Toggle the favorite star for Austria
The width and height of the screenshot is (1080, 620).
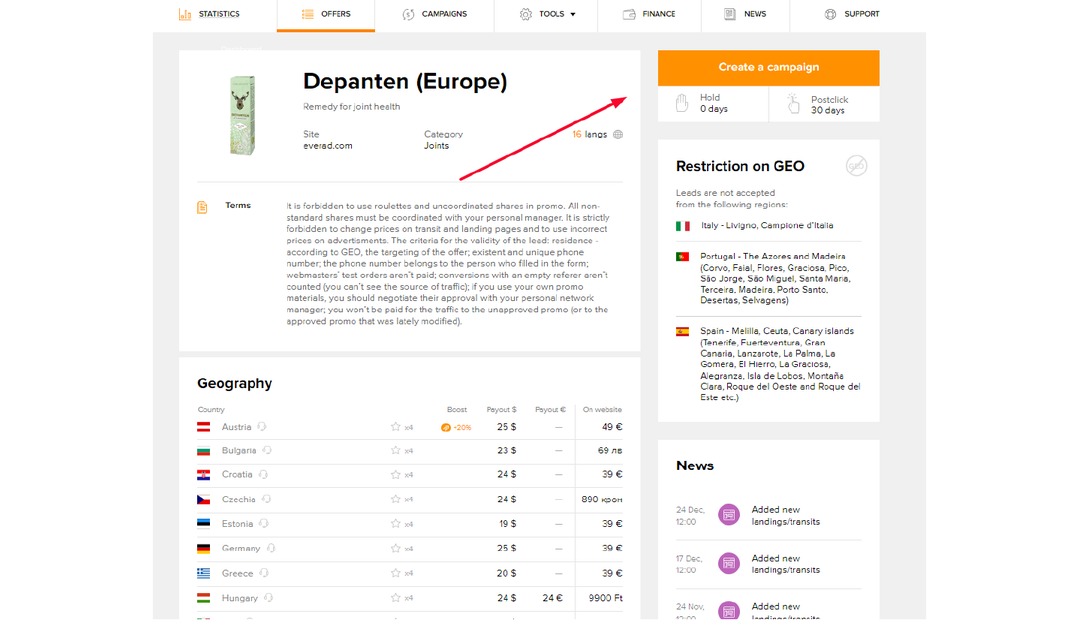click(396, 427)
